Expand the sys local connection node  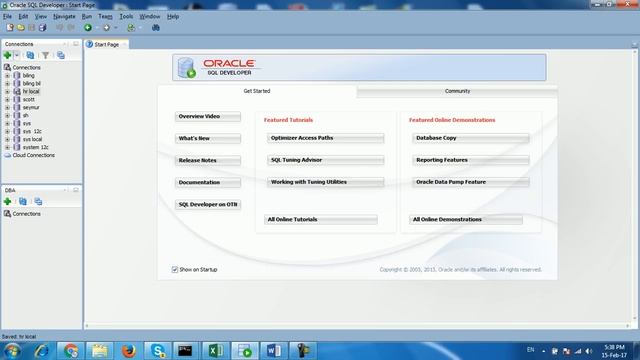(7, 139)
